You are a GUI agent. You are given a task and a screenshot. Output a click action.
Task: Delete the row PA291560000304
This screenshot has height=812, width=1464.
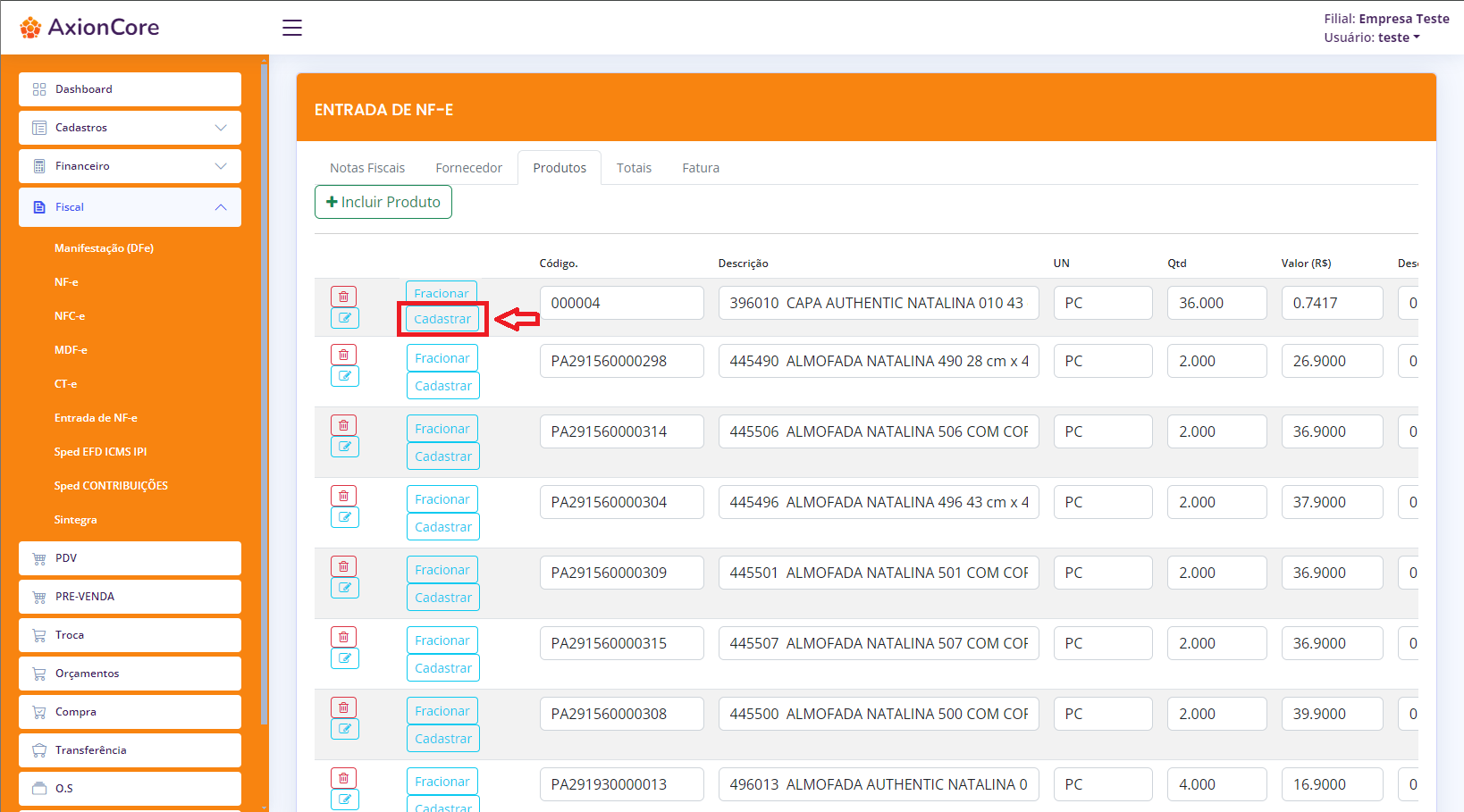(x=344, y=496)
